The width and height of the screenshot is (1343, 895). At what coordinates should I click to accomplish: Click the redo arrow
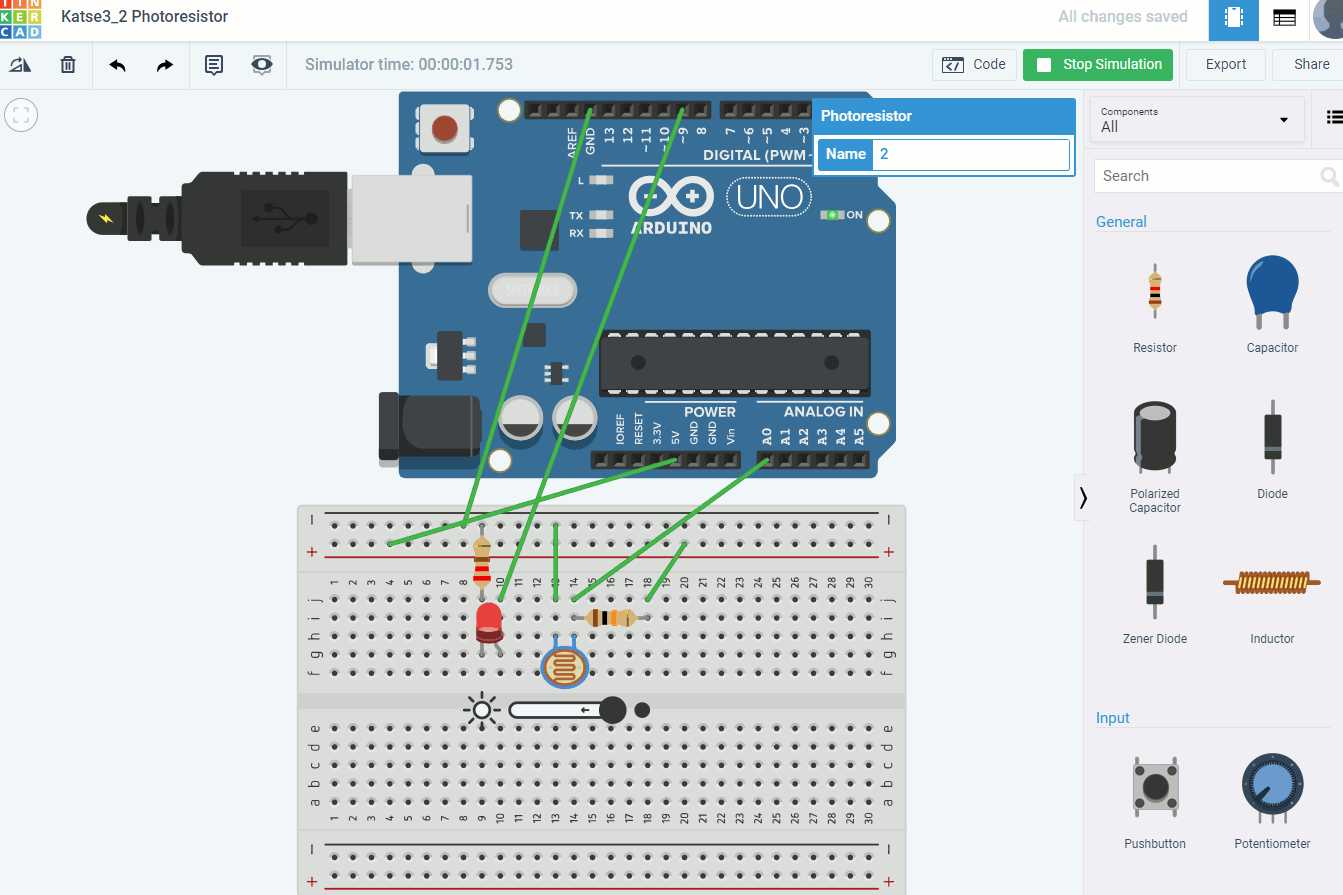point(165,65)
